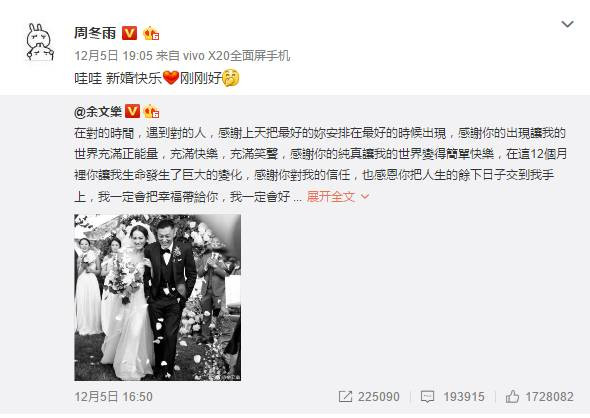Like the post via the thumbs-up icon
Viewport: 590px width, 418px height.
[x=512, y=396]
